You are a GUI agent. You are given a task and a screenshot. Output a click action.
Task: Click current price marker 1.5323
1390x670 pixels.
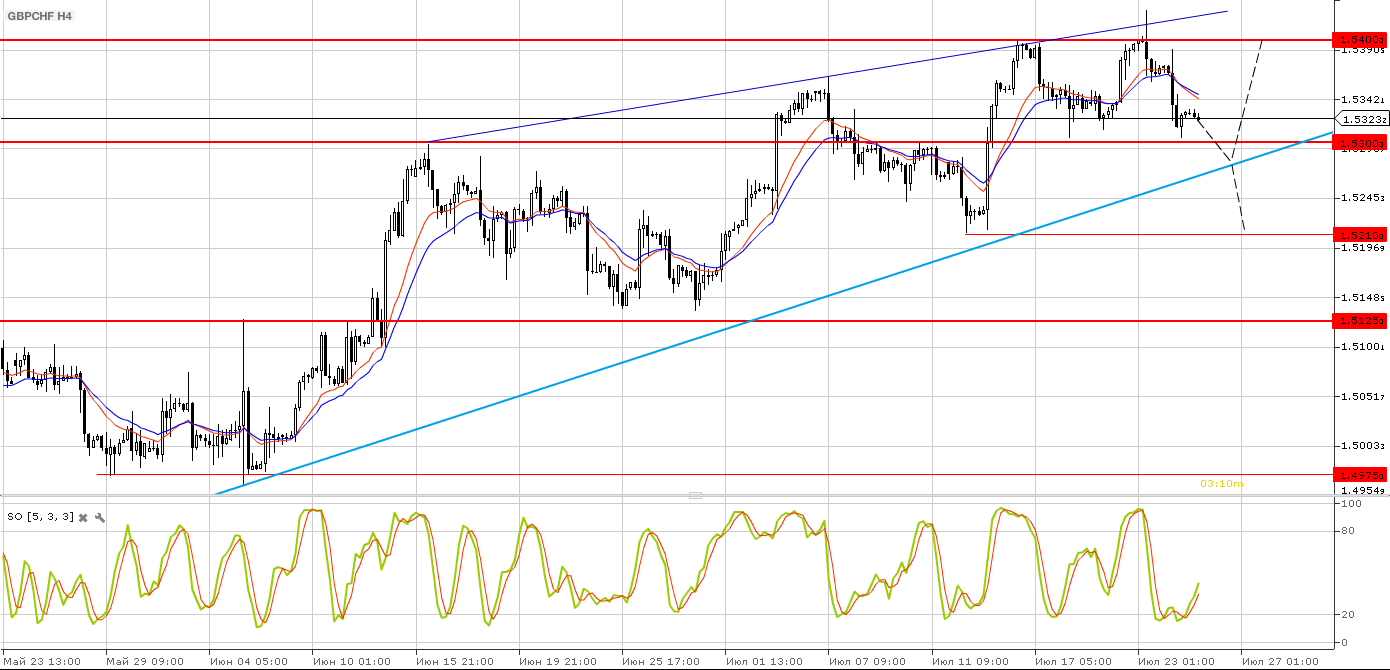pos(1364,119)
